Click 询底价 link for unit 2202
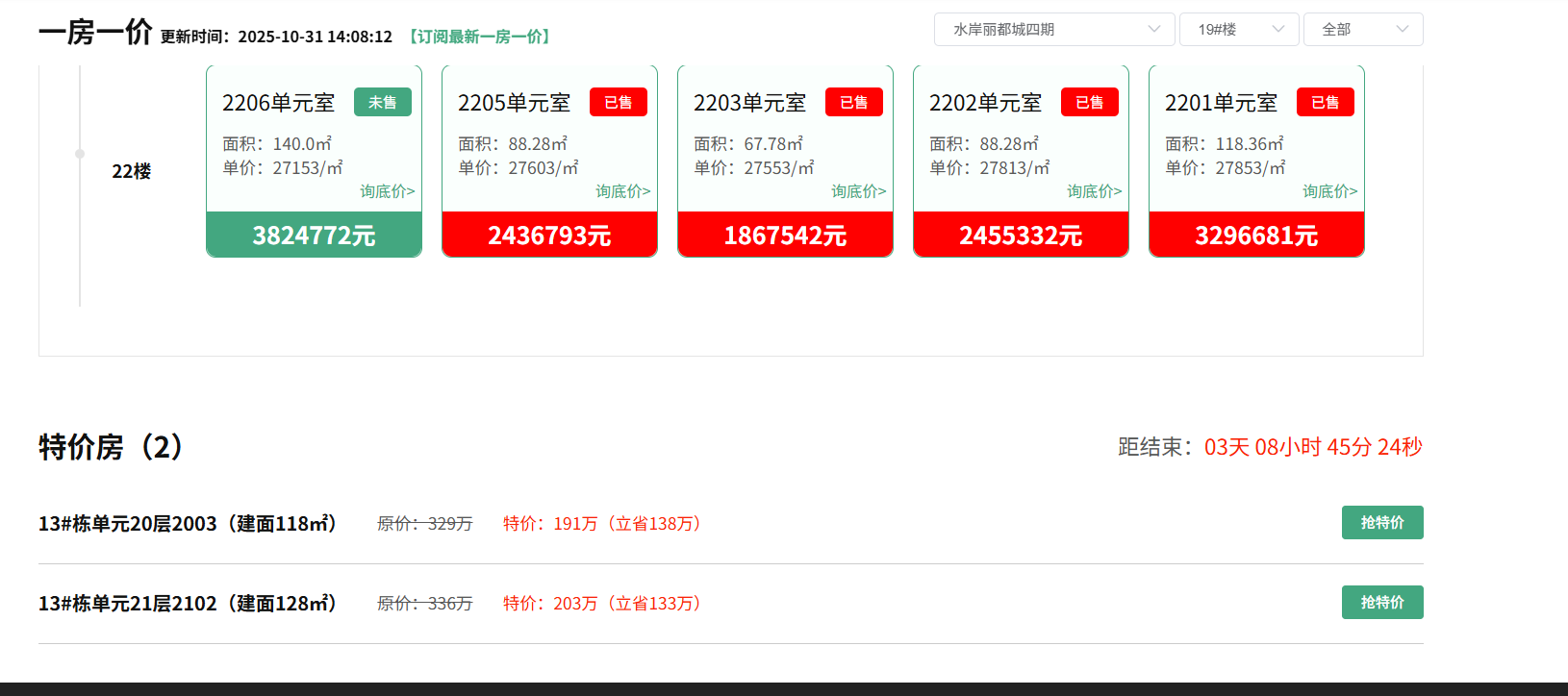 coord(1094,191)
